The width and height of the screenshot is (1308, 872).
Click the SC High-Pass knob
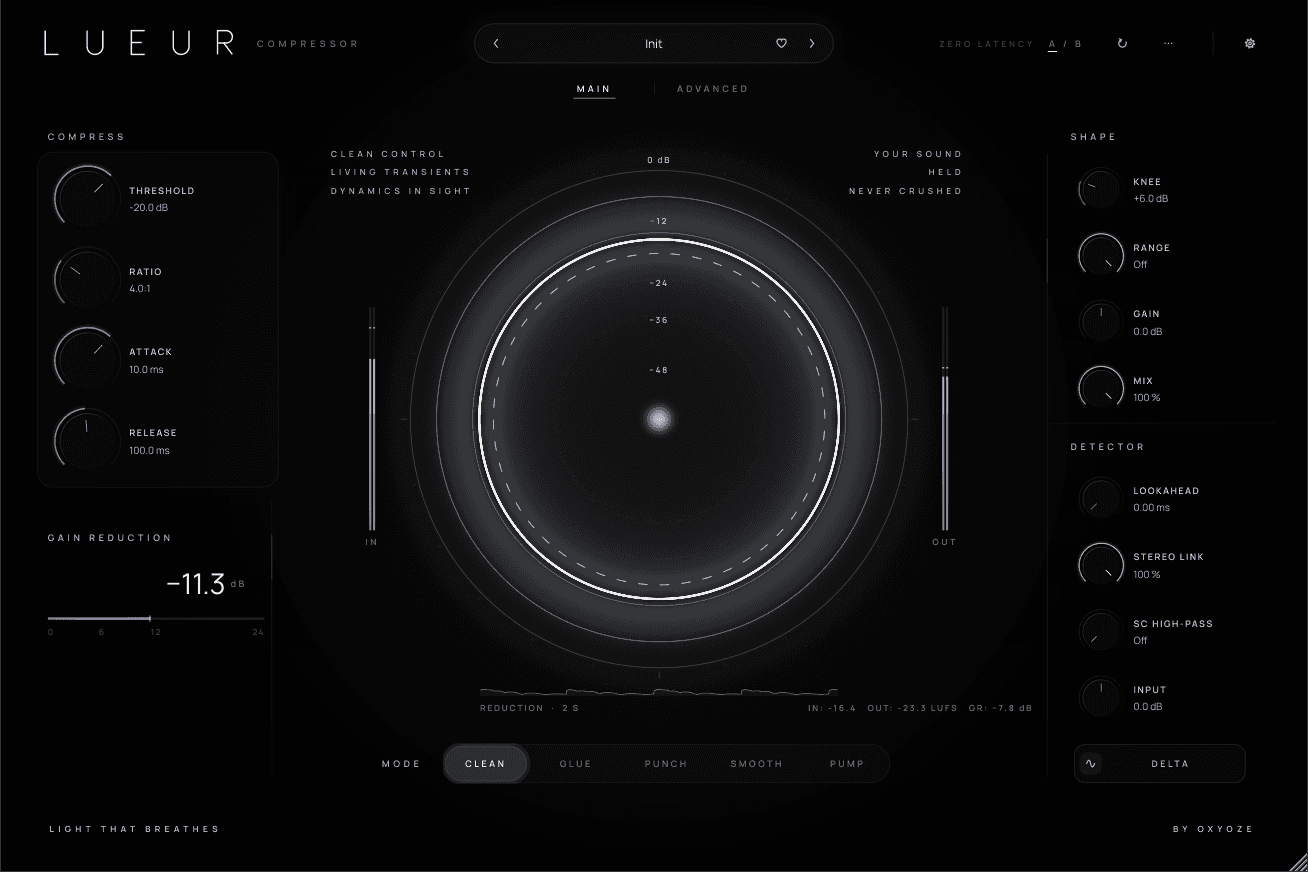pyautogui.click(x=1100, y=631)
